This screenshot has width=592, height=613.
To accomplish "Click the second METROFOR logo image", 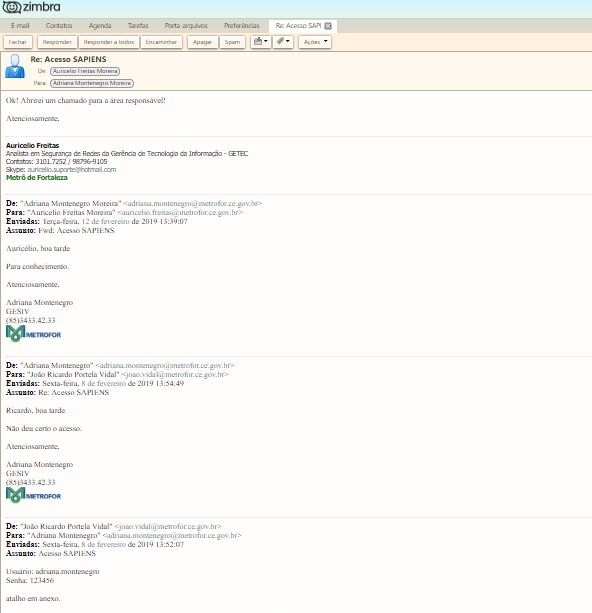I will 34,495.
